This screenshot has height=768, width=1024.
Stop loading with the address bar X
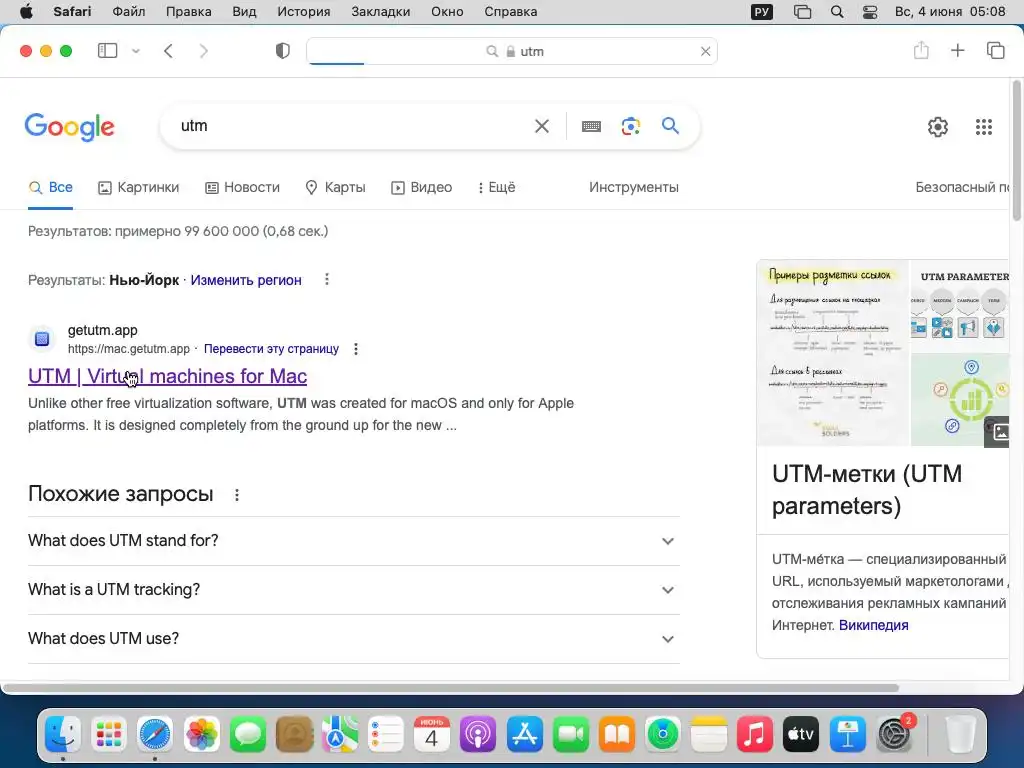pyautogui.click(x=705, y=51)
